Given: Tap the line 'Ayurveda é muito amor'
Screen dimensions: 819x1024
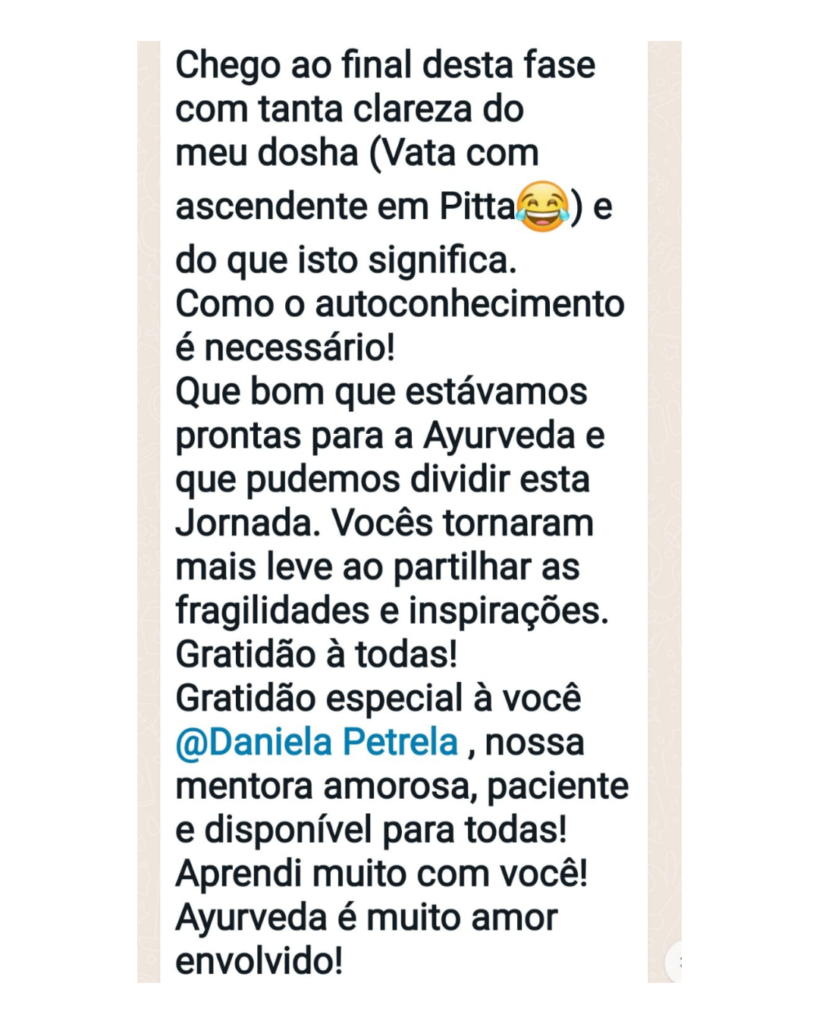Looking at the screenshot, I should tap(366, 919).
